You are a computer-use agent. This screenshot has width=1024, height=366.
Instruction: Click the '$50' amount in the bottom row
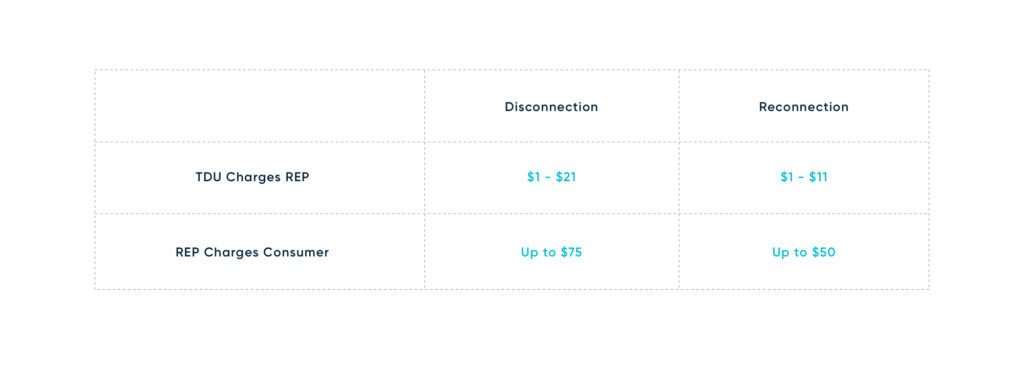pyautogui.click(x=824, y=252)
